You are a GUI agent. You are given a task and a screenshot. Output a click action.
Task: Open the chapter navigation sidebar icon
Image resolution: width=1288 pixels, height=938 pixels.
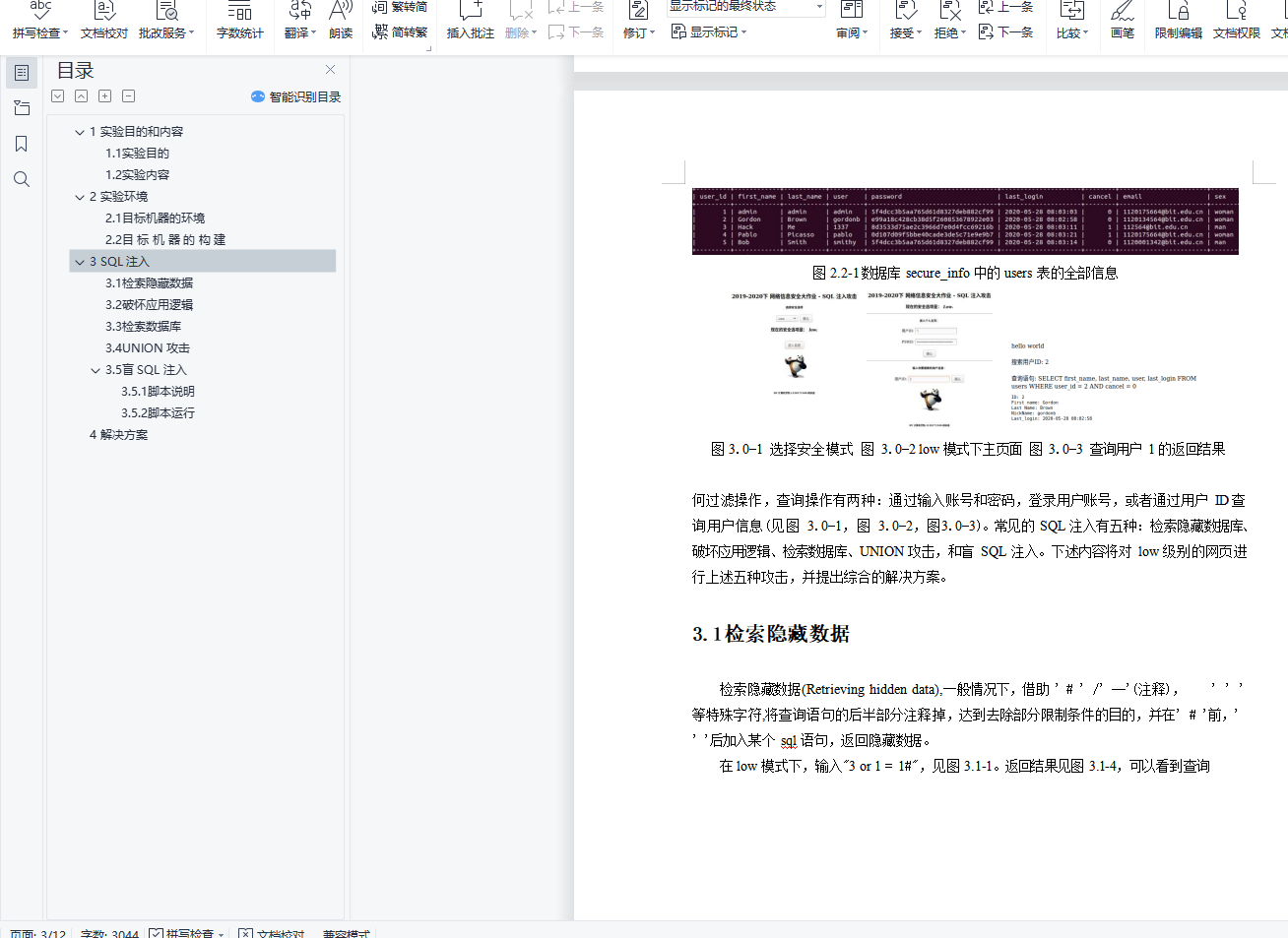22,108
